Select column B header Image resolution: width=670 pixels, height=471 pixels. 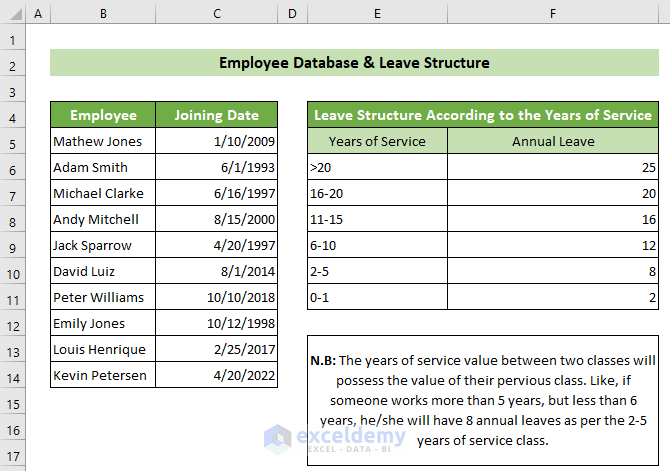[x=103, y=14]
